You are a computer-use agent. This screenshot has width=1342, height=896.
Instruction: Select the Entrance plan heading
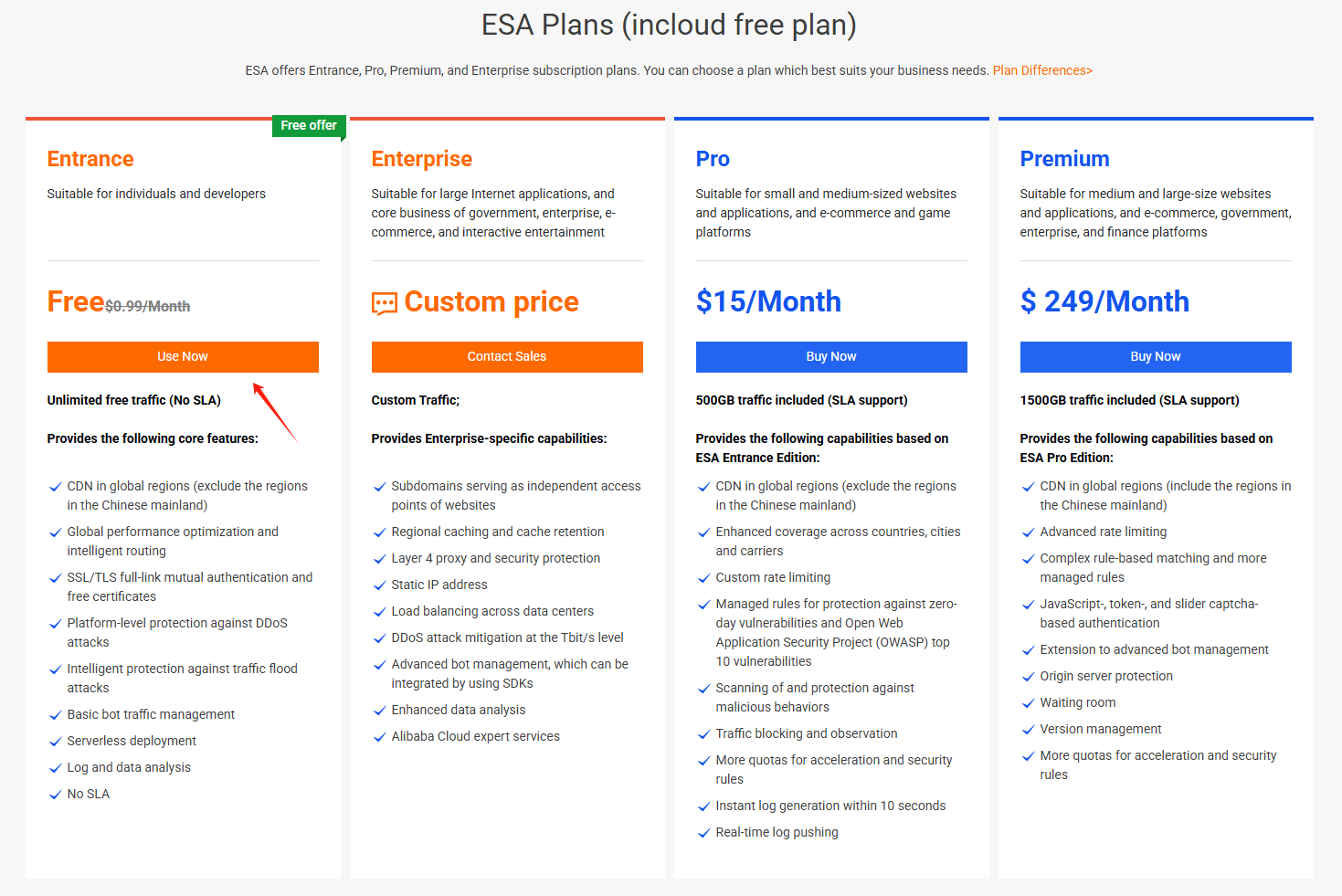click(90, 159)
